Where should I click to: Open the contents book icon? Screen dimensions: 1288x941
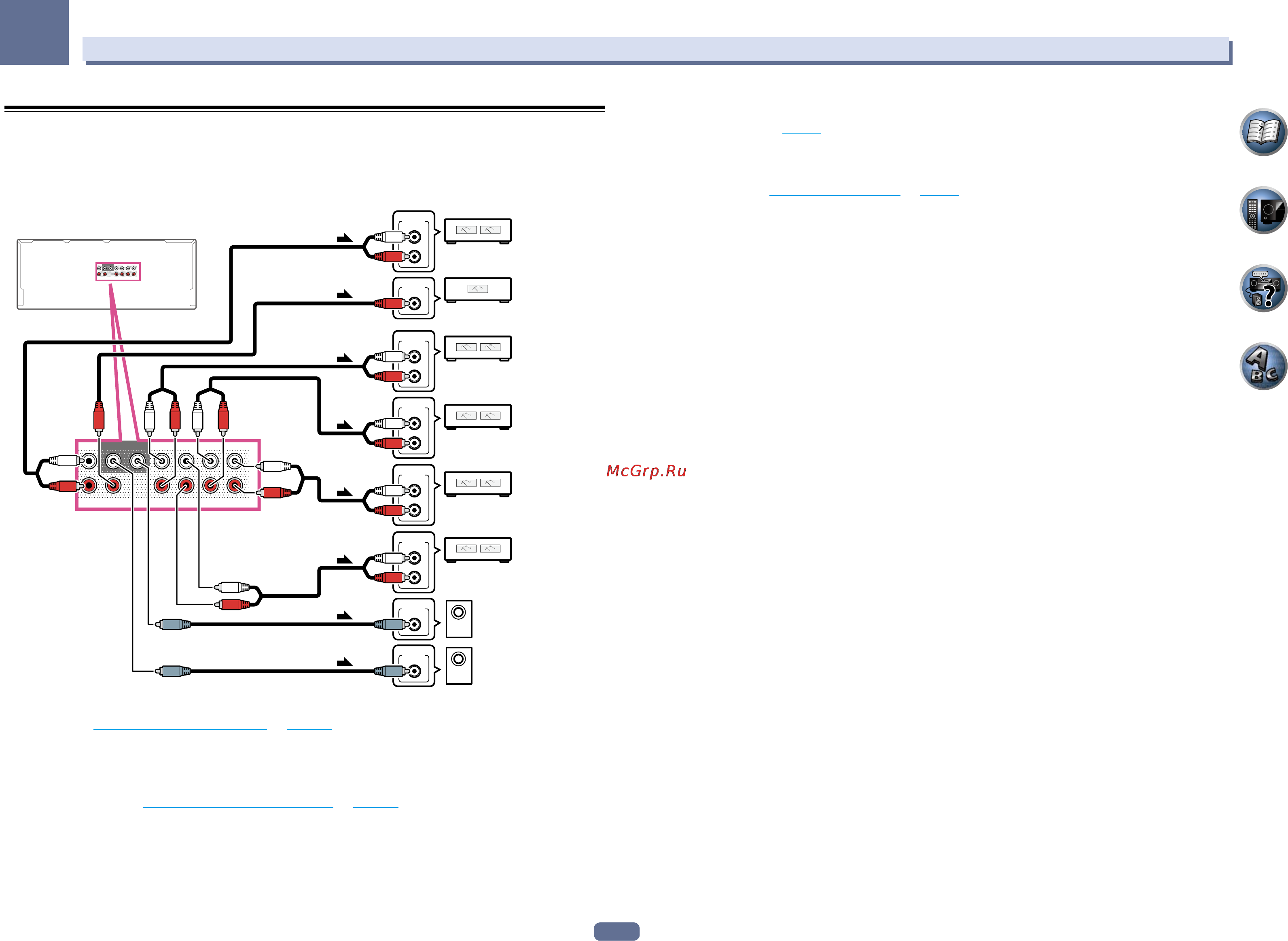pyautogui.click(x=1263, y=132)
